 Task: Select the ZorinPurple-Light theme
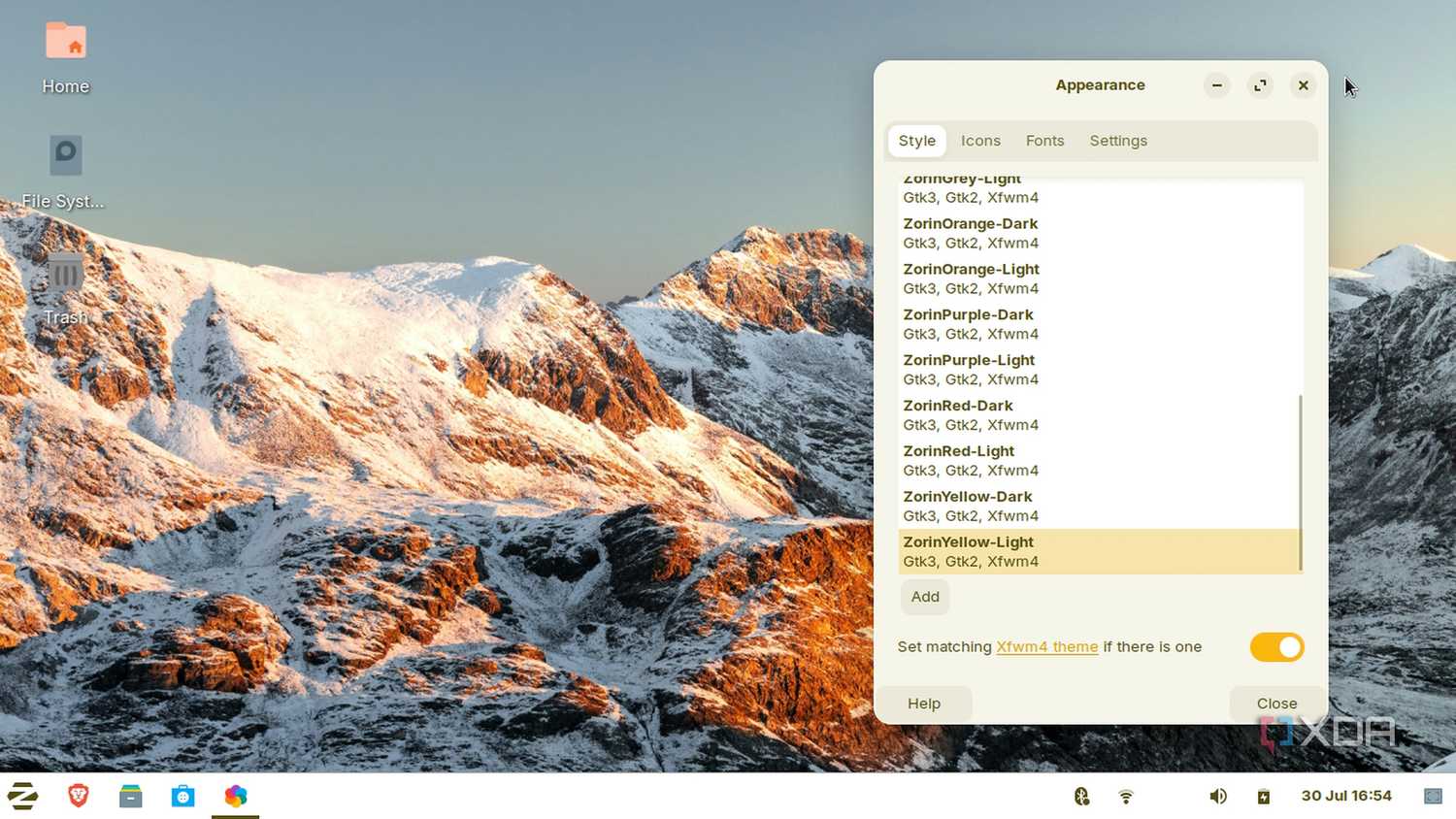click(x=1099, y=370)
